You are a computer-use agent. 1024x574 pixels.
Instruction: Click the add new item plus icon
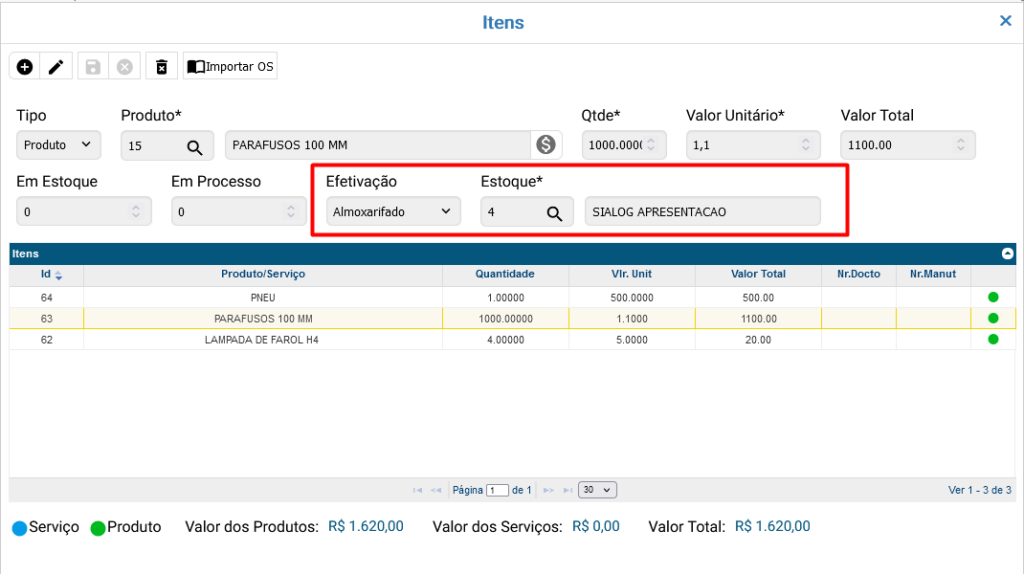(x=25, y=67)
